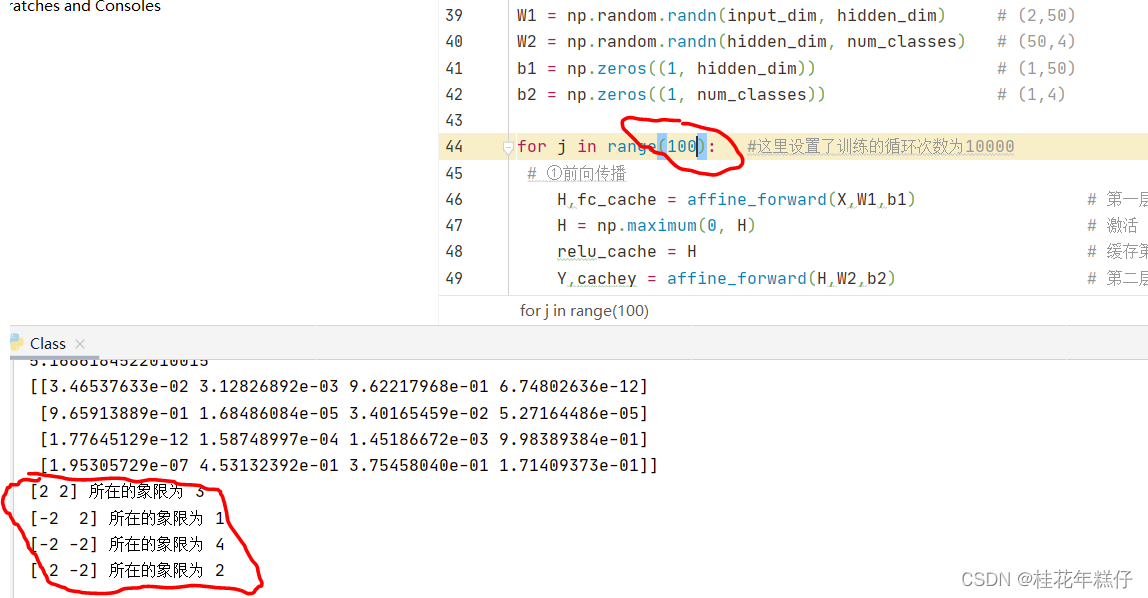Toggle code fold marker on line 44

click(508, 148)
